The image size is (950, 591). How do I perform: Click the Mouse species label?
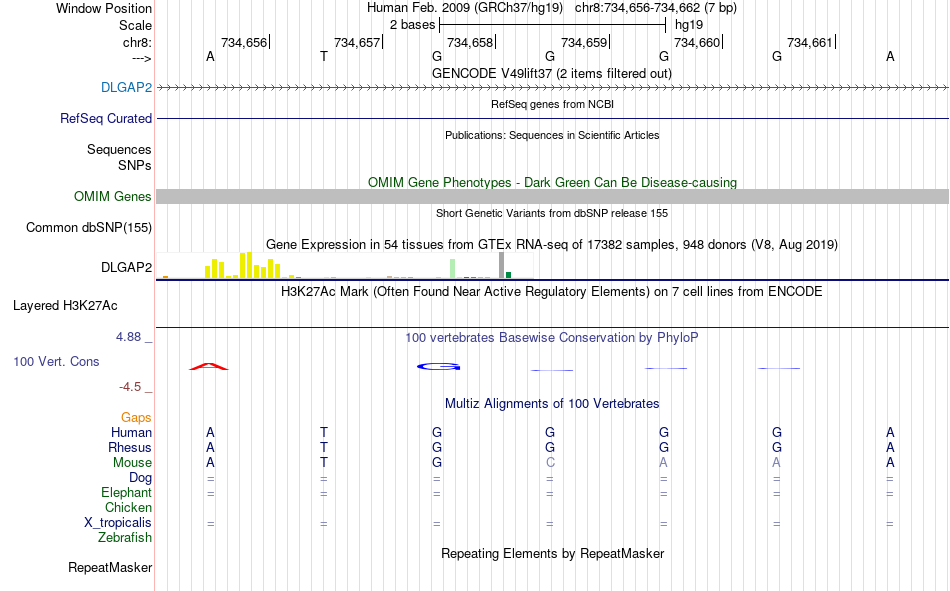(x=132, y=462)
